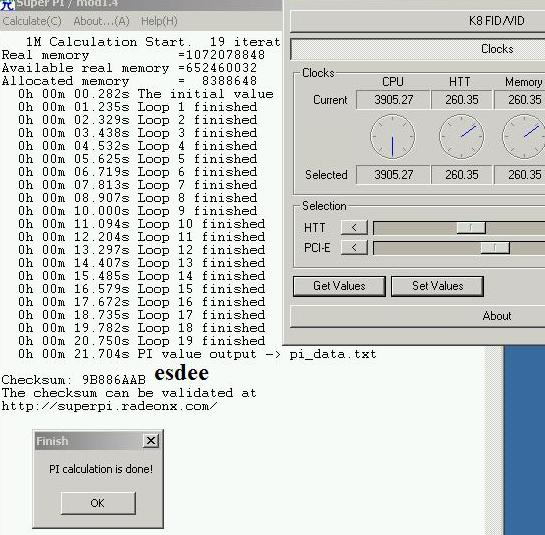Click the Set Values button
545x535 pixels.
(x=437, y=286)
